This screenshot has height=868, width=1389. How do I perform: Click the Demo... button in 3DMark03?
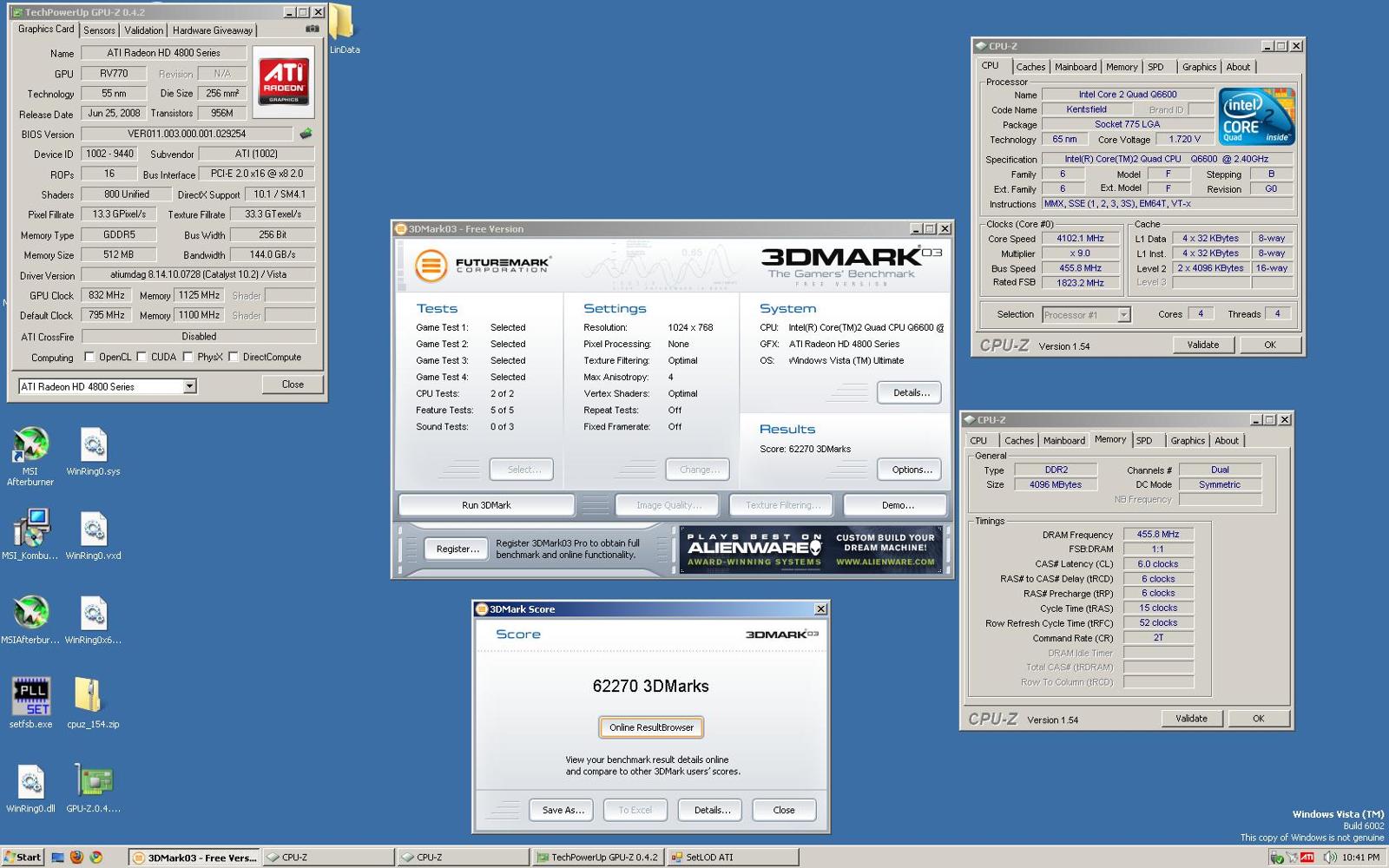[898, 505]
